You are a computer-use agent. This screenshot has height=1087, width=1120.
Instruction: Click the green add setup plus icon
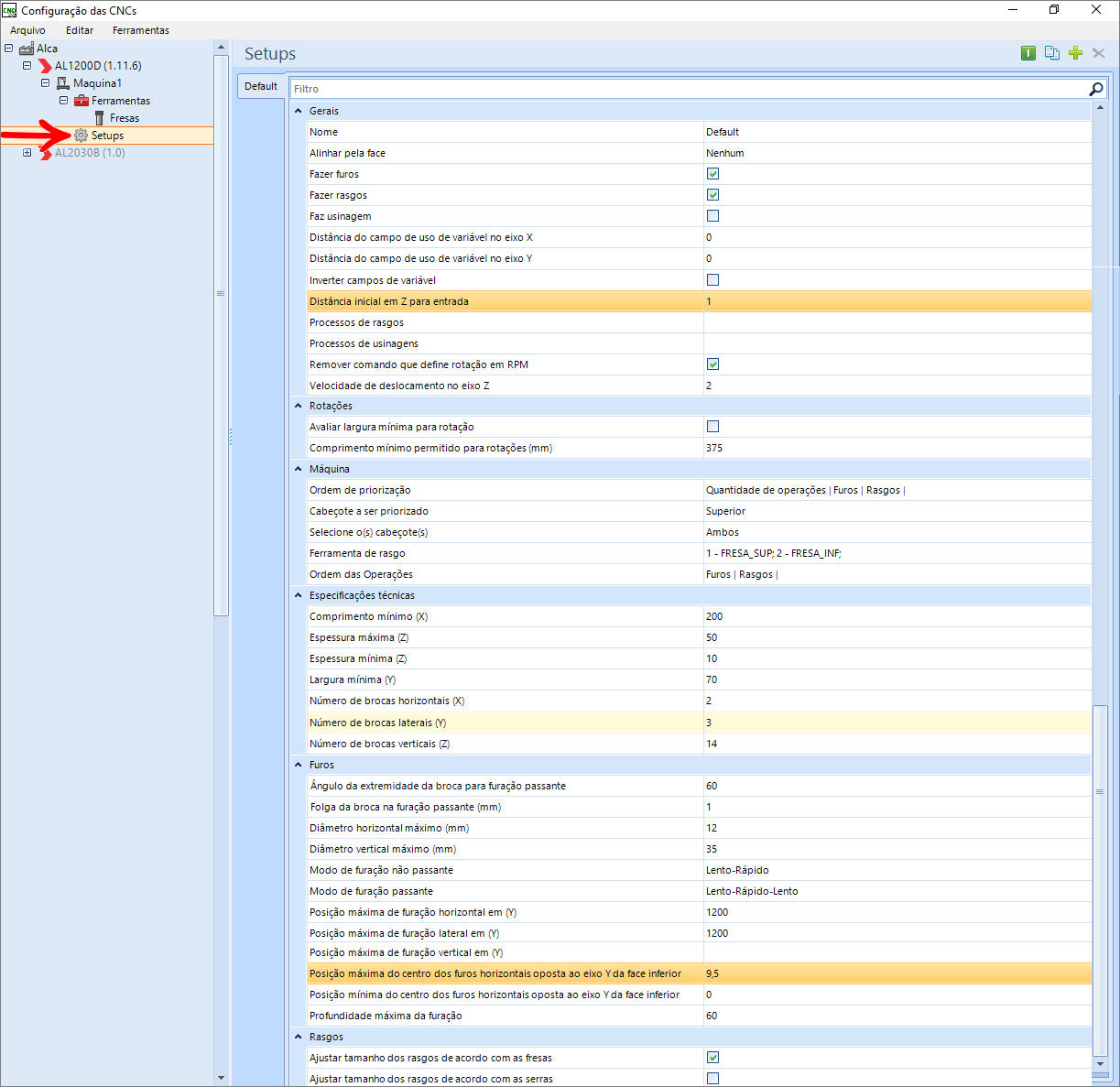pyautogui.click(x=1075, y=53)
